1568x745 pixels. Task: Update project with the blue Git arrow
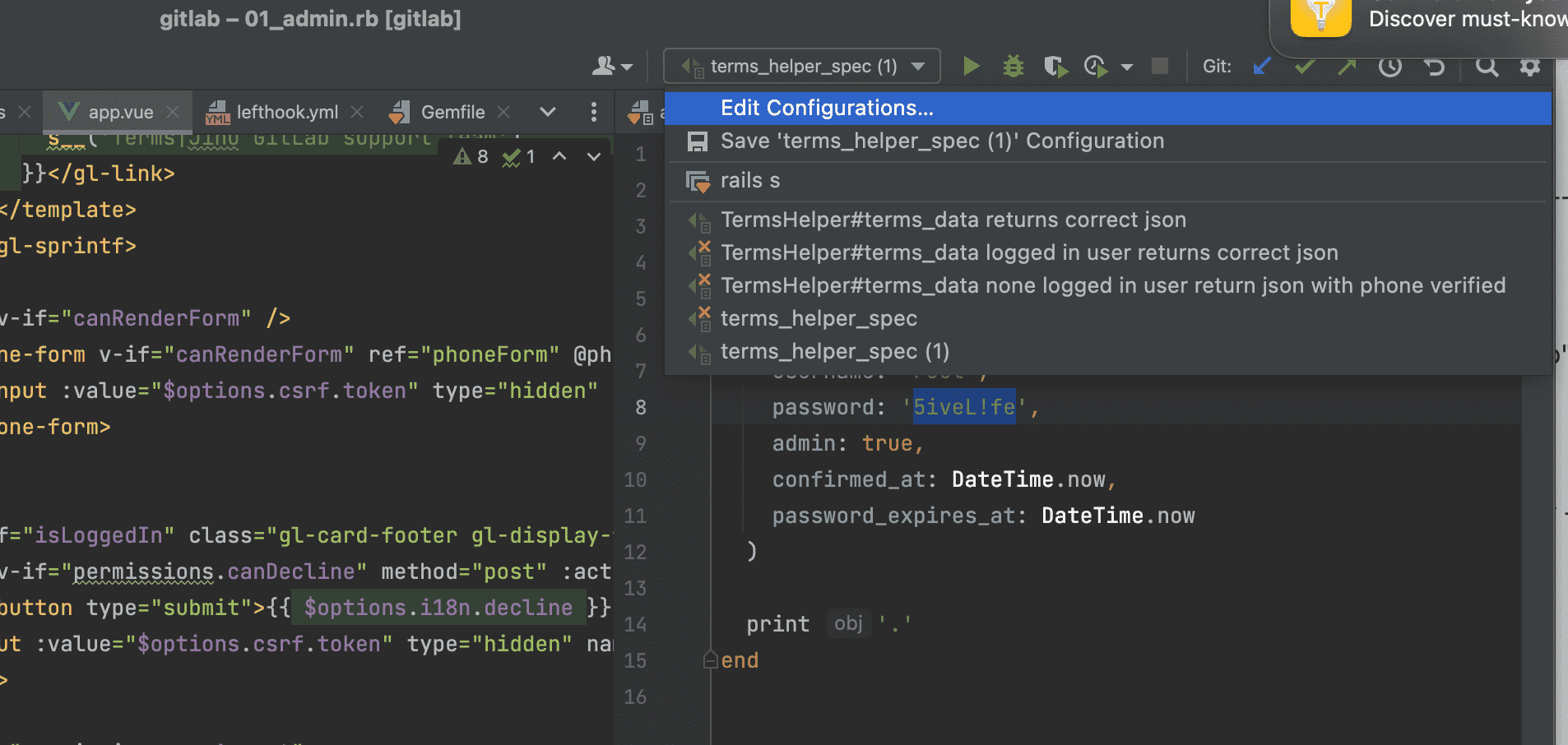point(1261,67)
